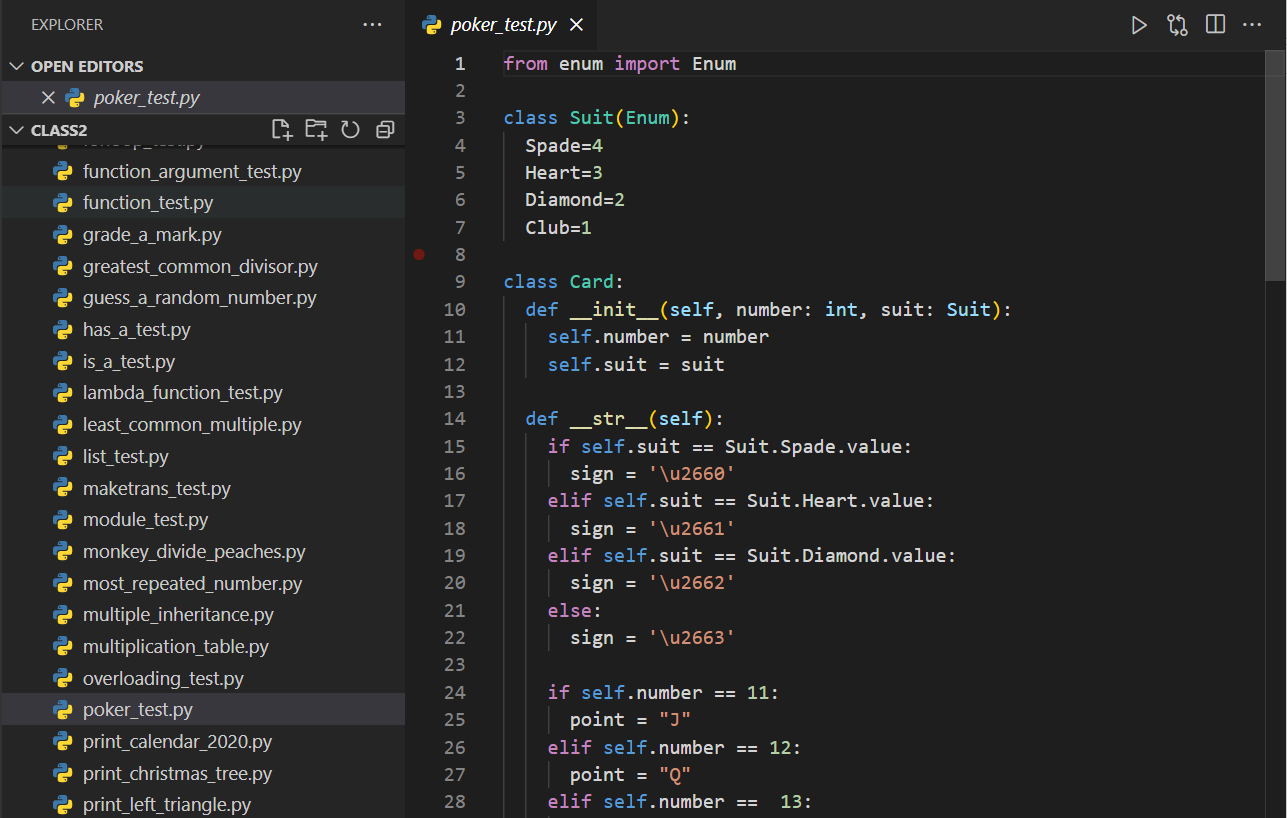Toggle the breakpoint on line 8
This screenshot has height=818, width=1287.
[419, 255]
